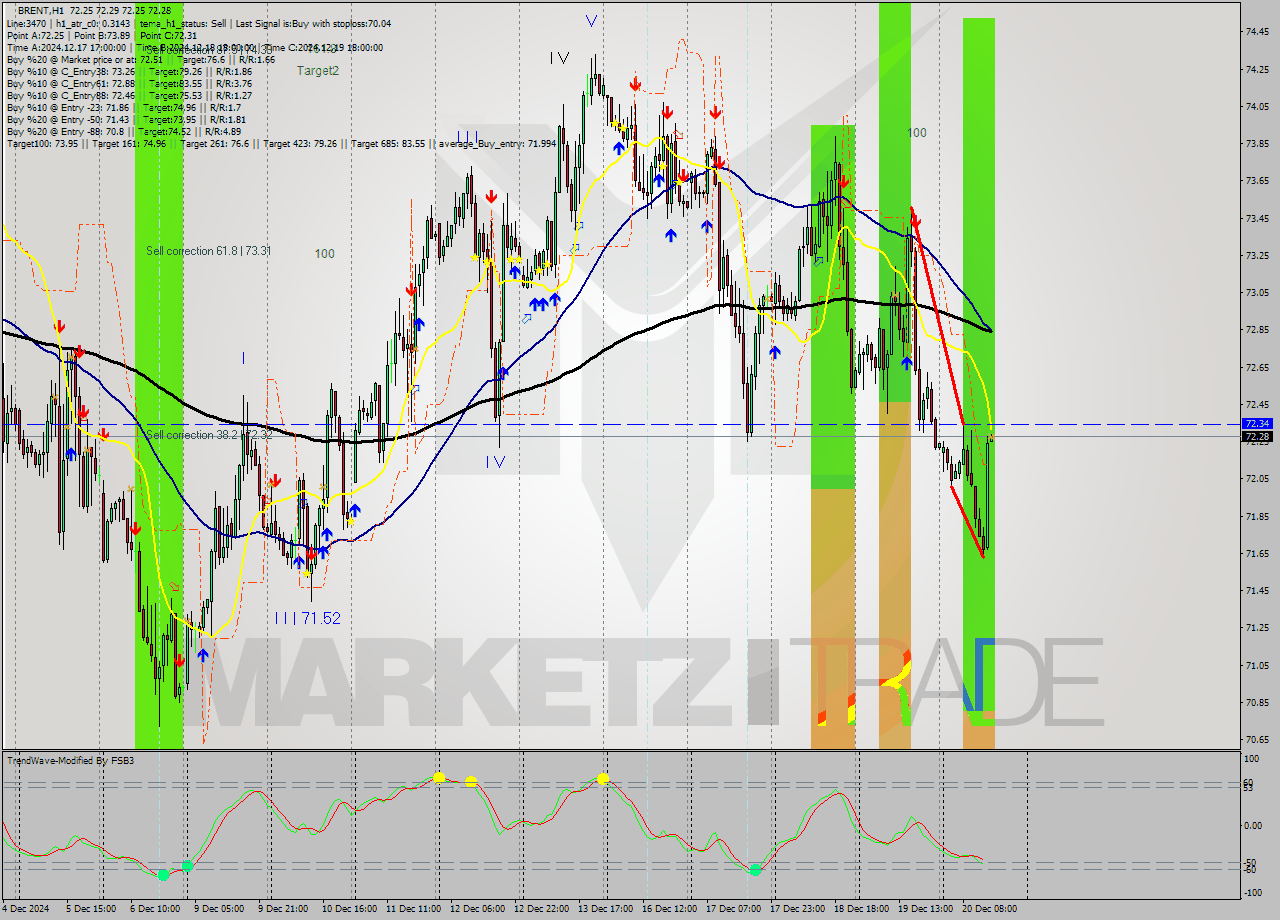Click the 'I V' wave label below 72.34 line
The image size is (1280, 920).
496,462
